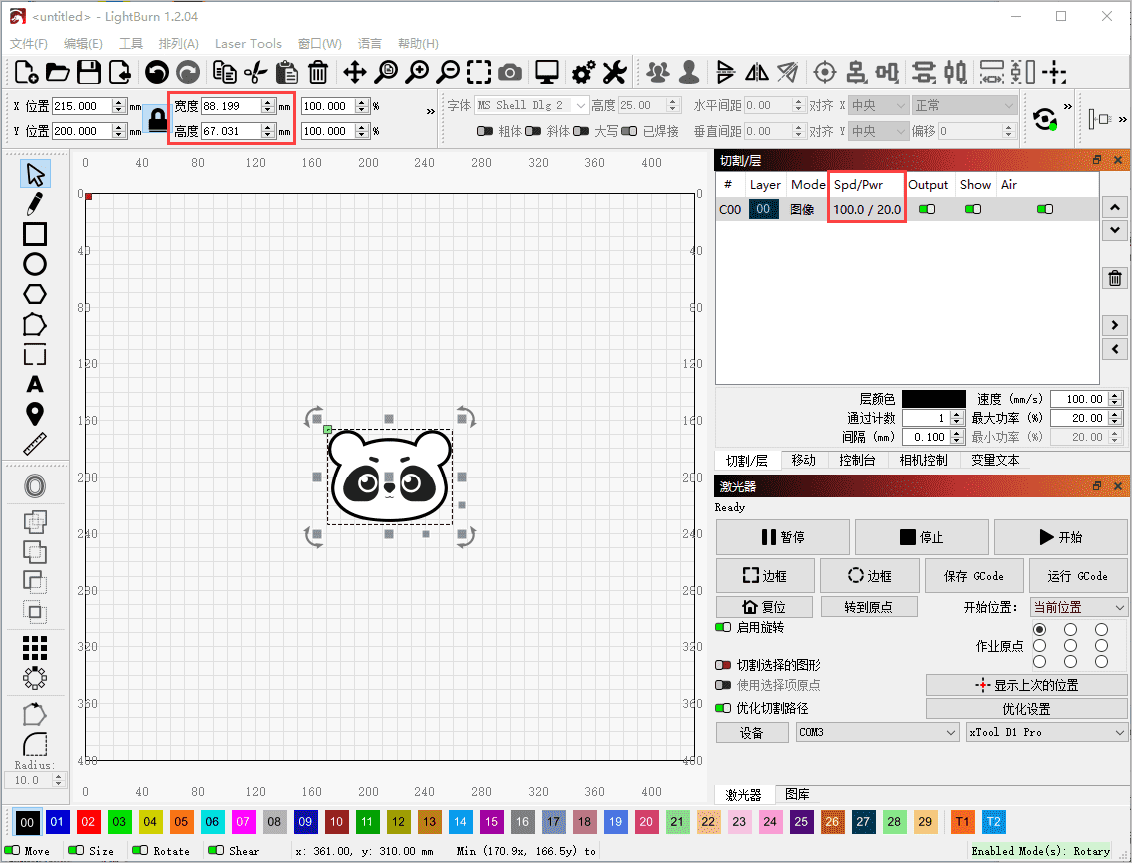The width and height of the screenshot is (1132, 863).
Task: Toggle Air switch for layer C00
Action: click(x=1045, y=209)
